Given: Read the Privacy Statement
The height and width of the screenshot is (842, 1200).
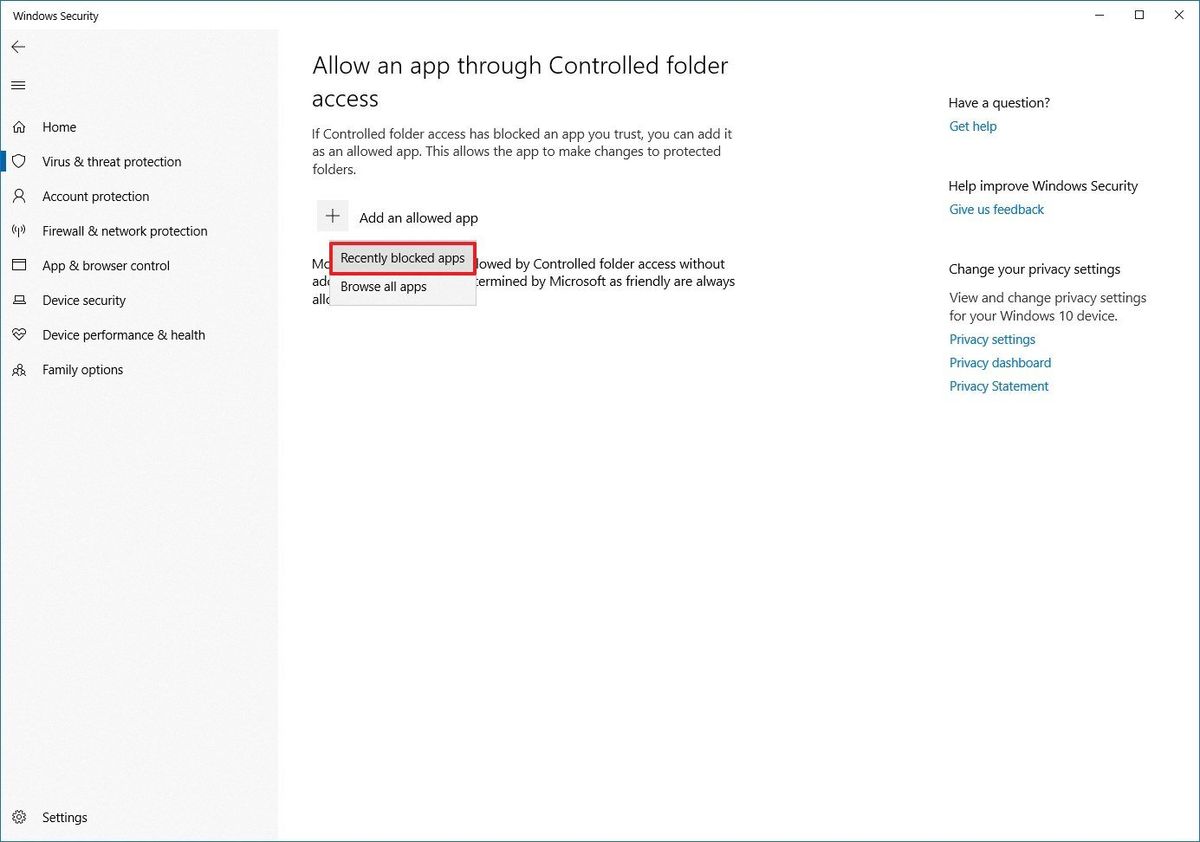Looking at the screenshot, I should 998,385.
